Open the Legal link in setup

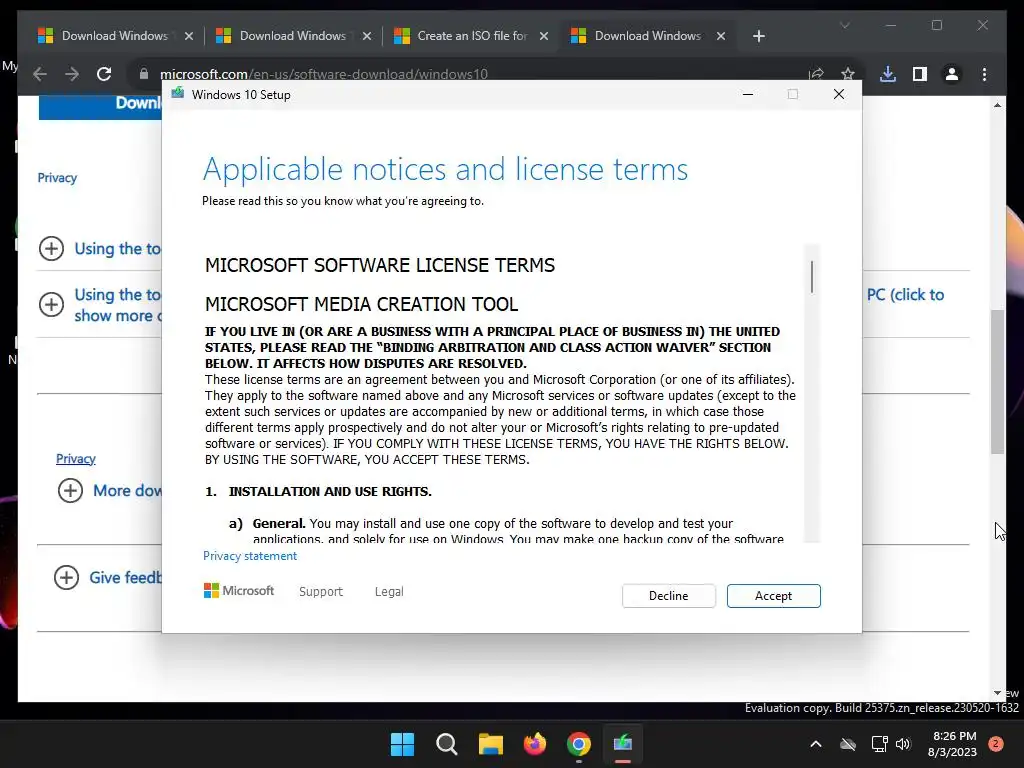389,591
